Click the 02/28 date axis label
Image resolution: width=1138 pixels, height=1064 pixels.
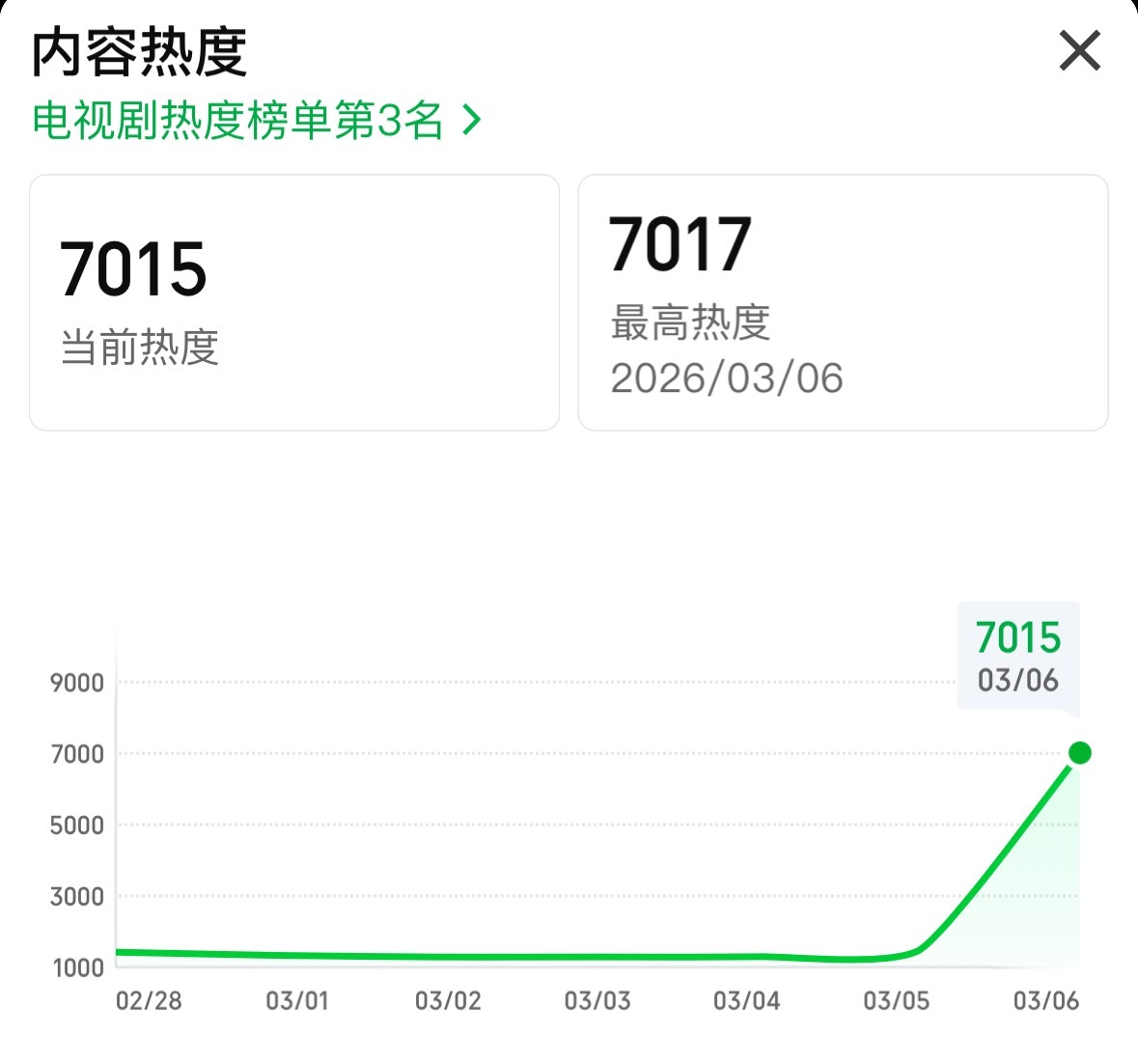[x=149, y=1001]
